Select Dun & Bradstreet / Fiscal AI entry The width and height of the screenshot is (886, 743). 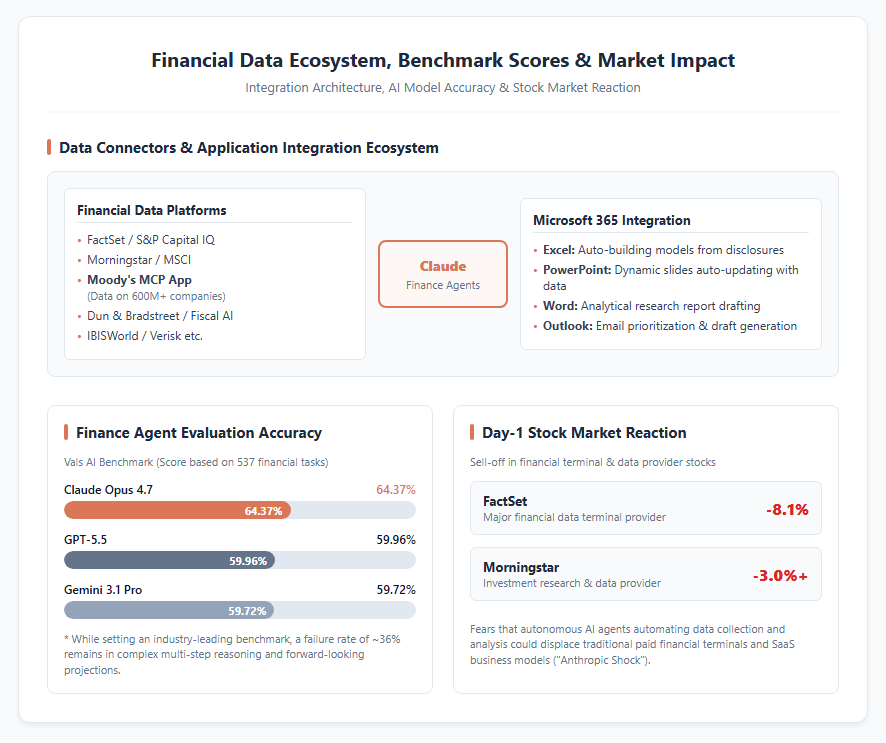coord(155,316)
